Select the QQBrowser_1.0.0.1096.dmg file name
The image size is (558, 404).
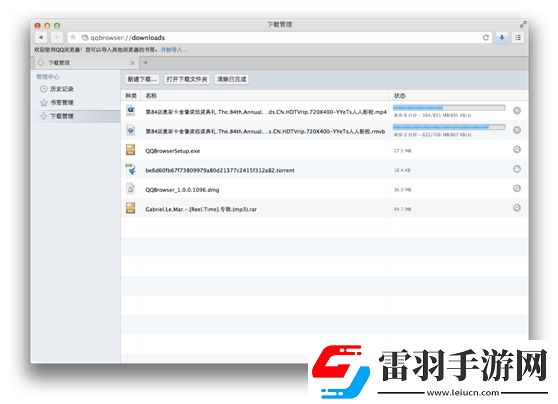point(182,190)
